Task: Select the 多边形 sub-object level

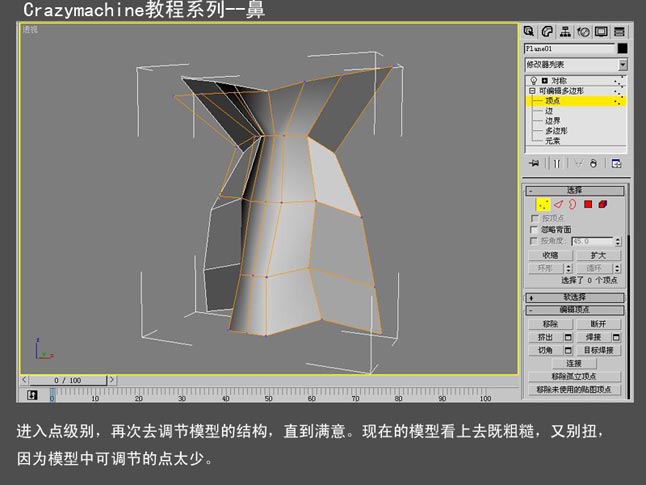Action: tap(556, 131)
